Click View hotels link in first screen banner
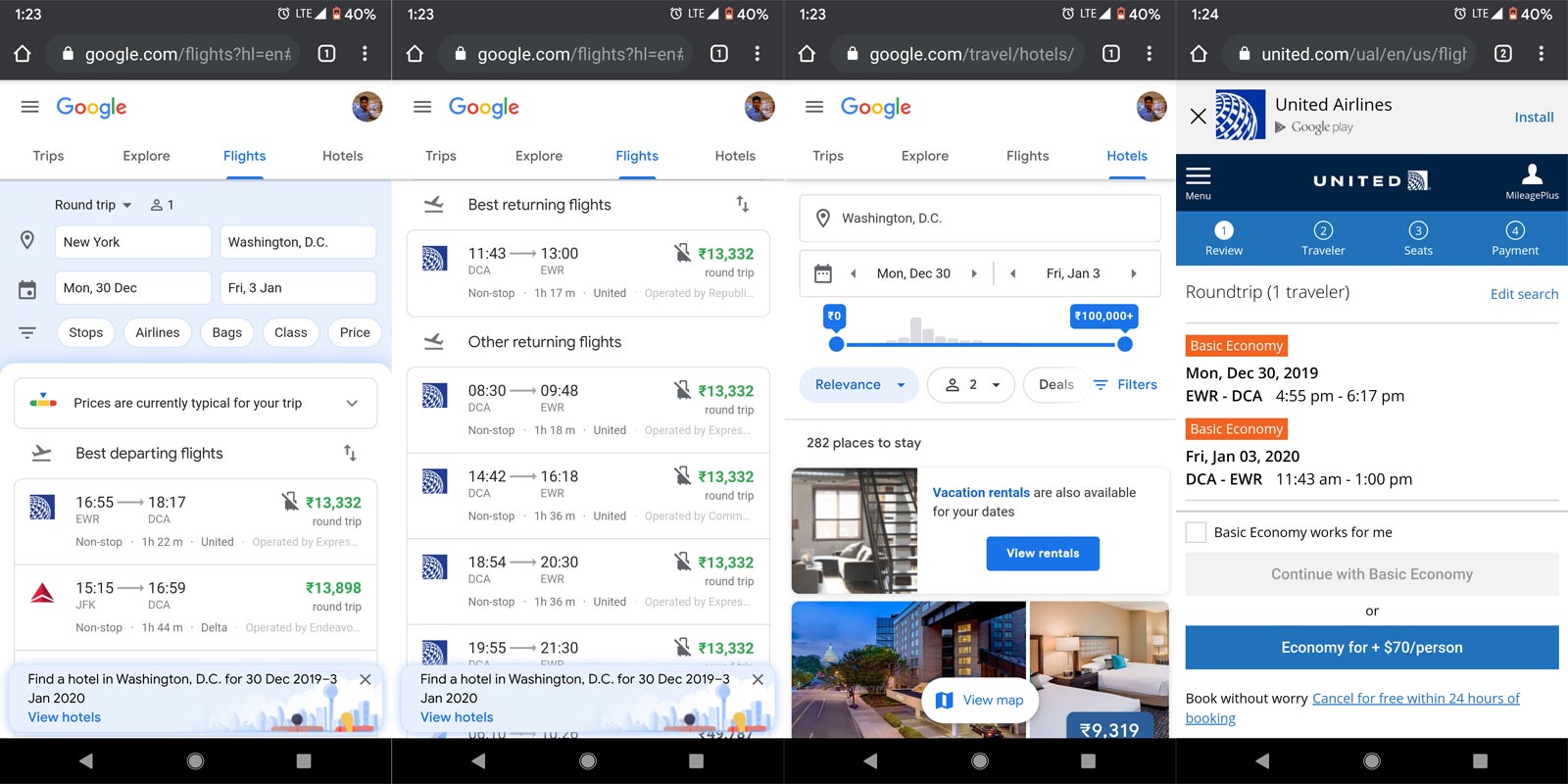The height and width of the screenshot is (784, 1568). click(65, 717)
